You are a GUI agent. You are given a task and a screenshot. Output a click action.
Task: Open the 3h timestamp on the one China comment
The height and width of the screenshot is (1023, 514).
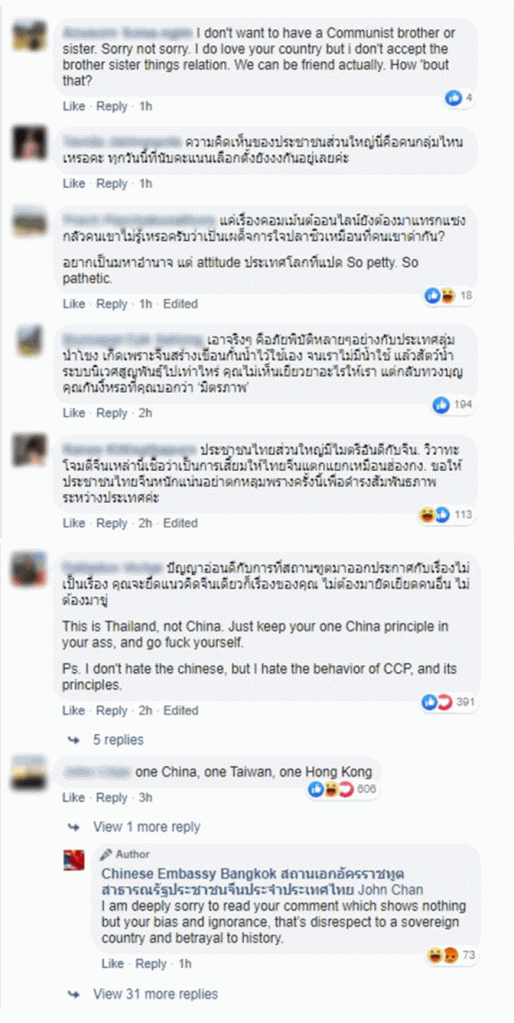[x=145, y=798]
